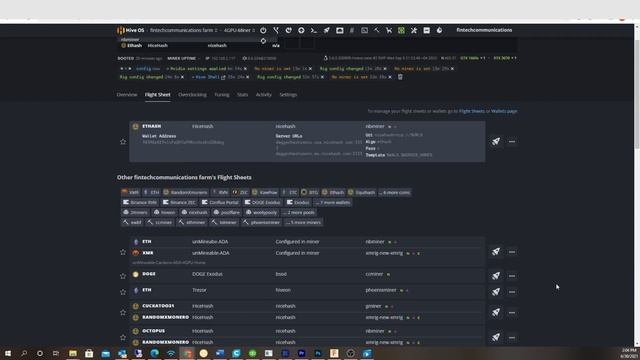This screenshot has height=360, width=640.
Task: Expand the '2 more pools' filter
Action: coord(300,213)
